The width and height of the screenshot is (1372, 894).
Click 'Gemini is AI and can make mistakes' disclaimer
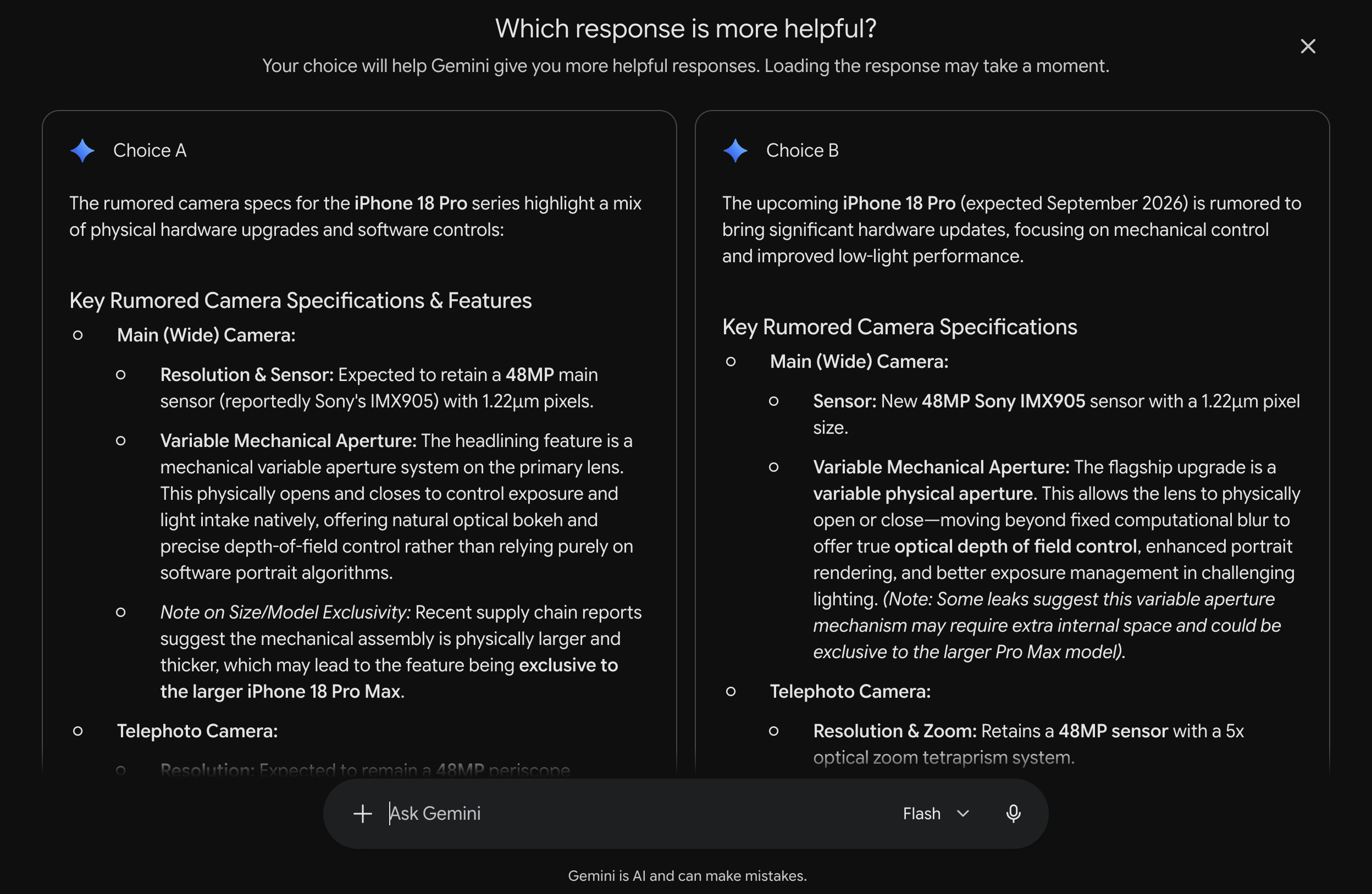coord(687,875)
